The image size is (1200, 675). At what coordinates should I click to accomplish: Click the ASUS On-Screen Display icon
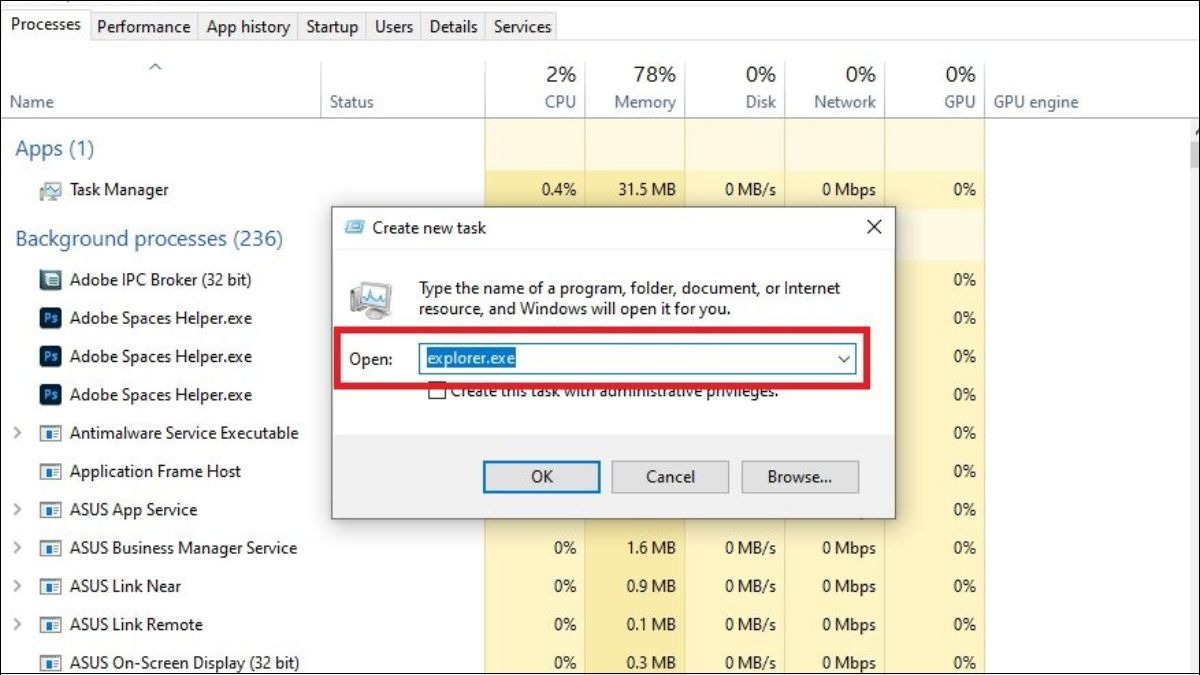(x=50, y=663)
